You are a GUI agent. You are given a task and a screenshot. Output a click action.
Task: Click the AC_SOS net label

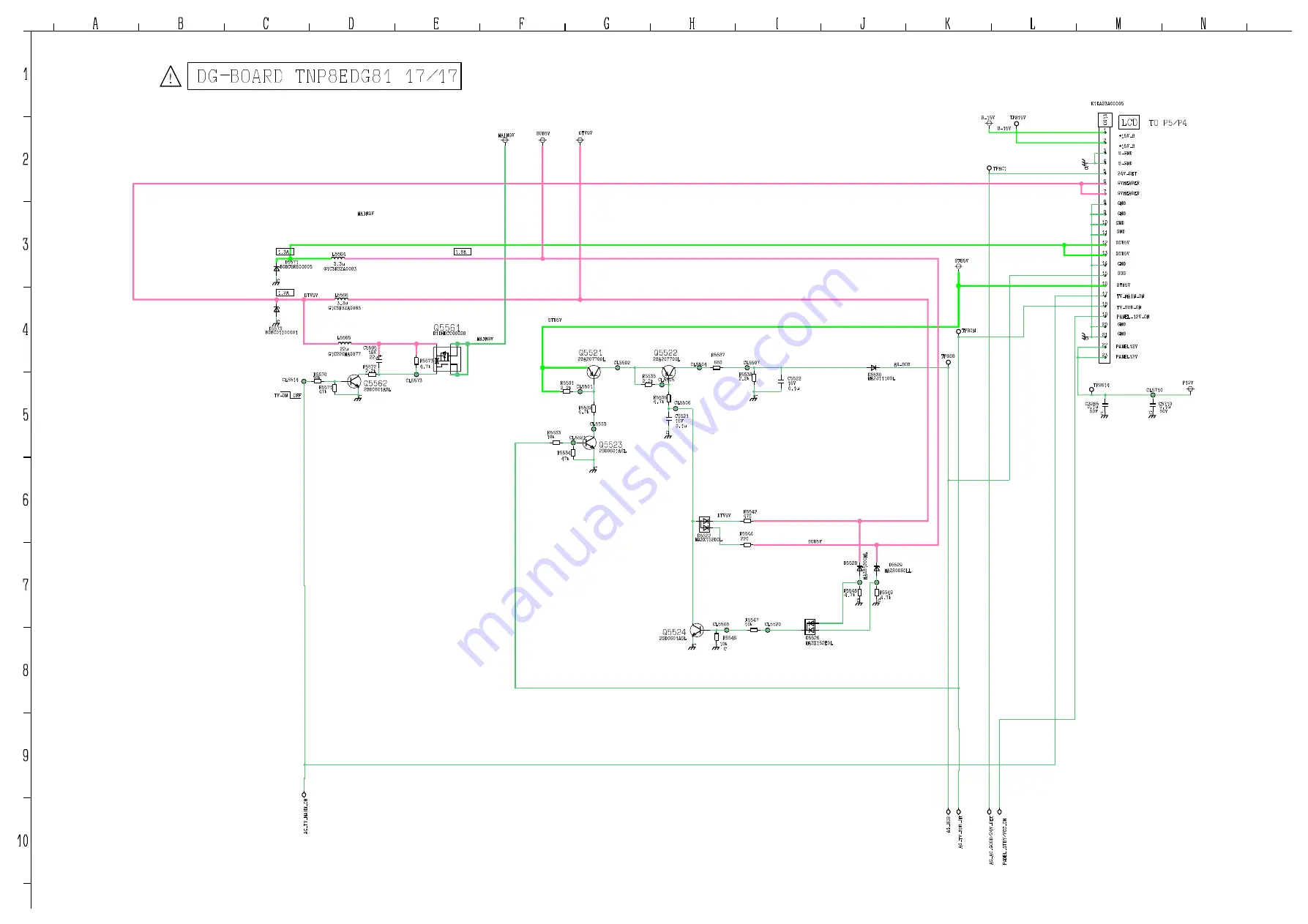902,364
